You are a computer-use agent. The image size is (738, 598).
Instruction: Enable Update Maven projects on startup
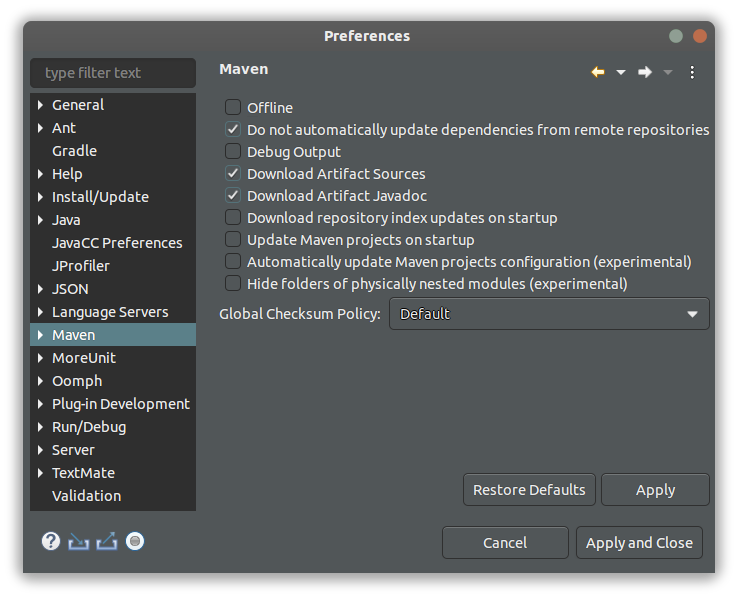click(233, 239)
